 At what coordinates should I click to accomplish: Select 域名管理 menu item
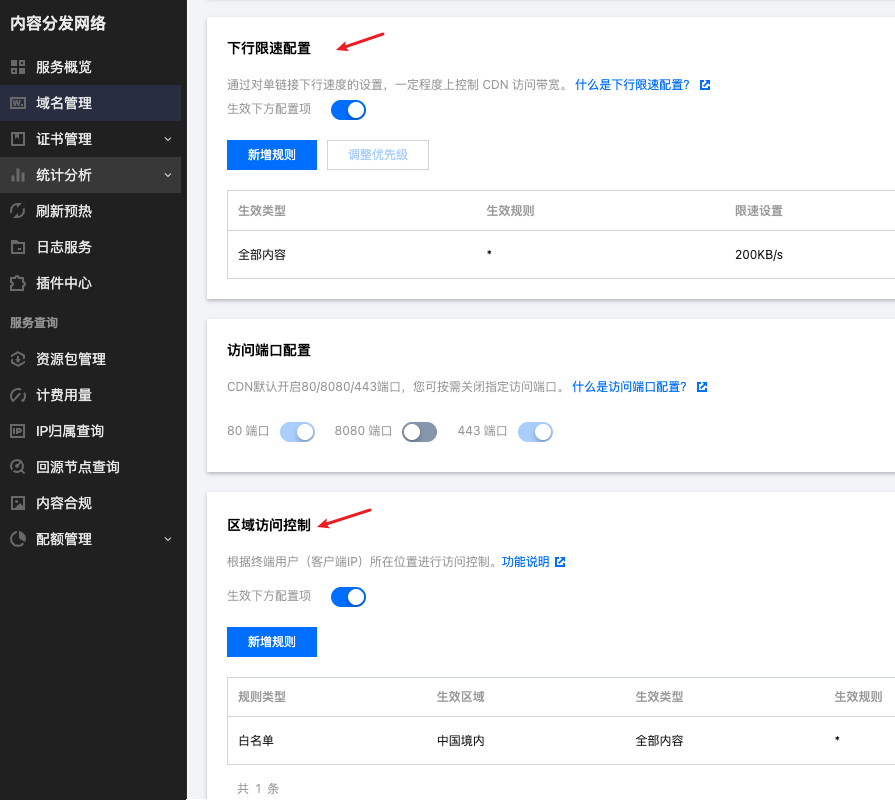(x=90, y=103)
